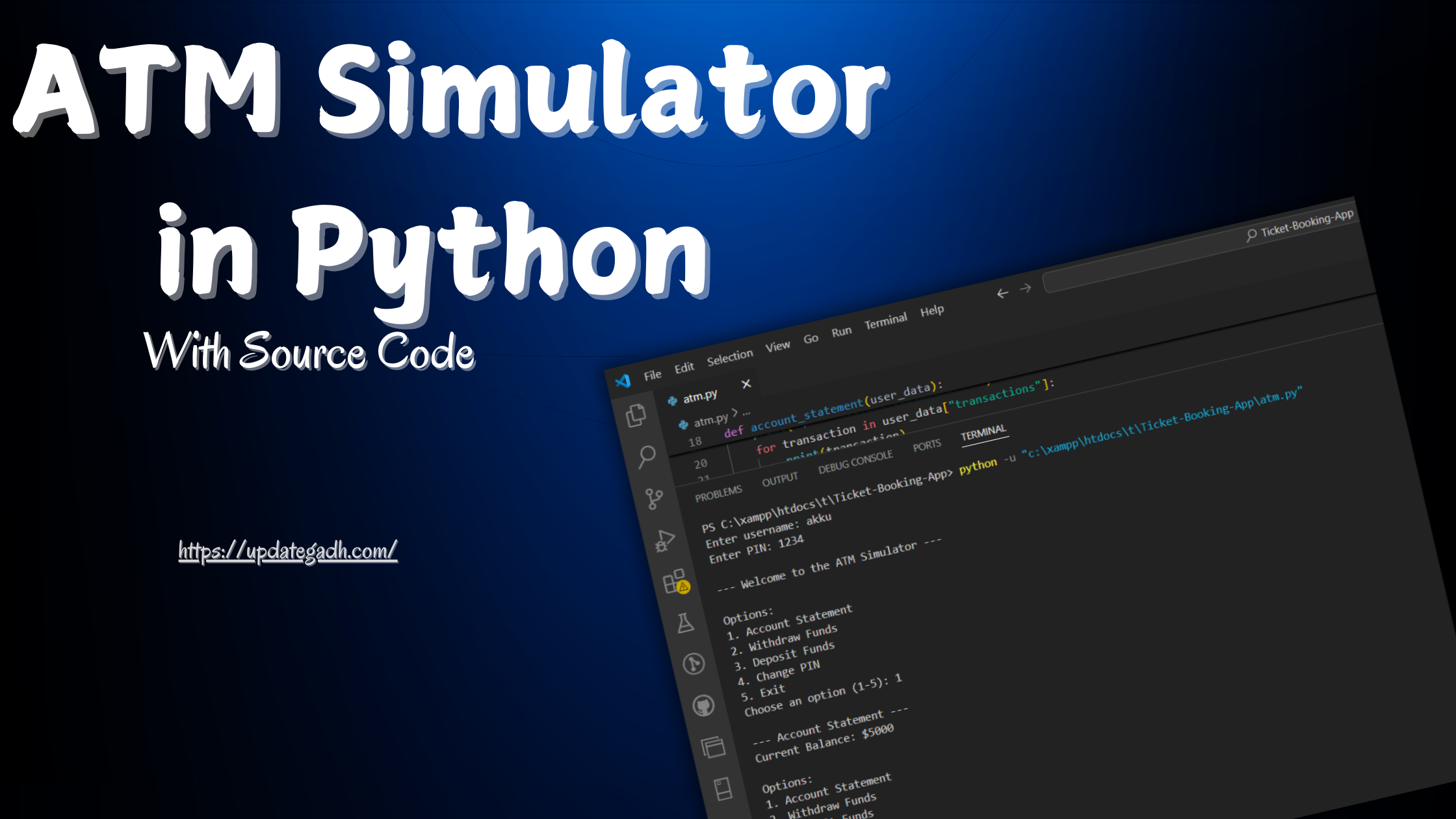Switch to the TERMINAL panel tab
This screenshot has width=1456, height=819.
pos(983,433)
